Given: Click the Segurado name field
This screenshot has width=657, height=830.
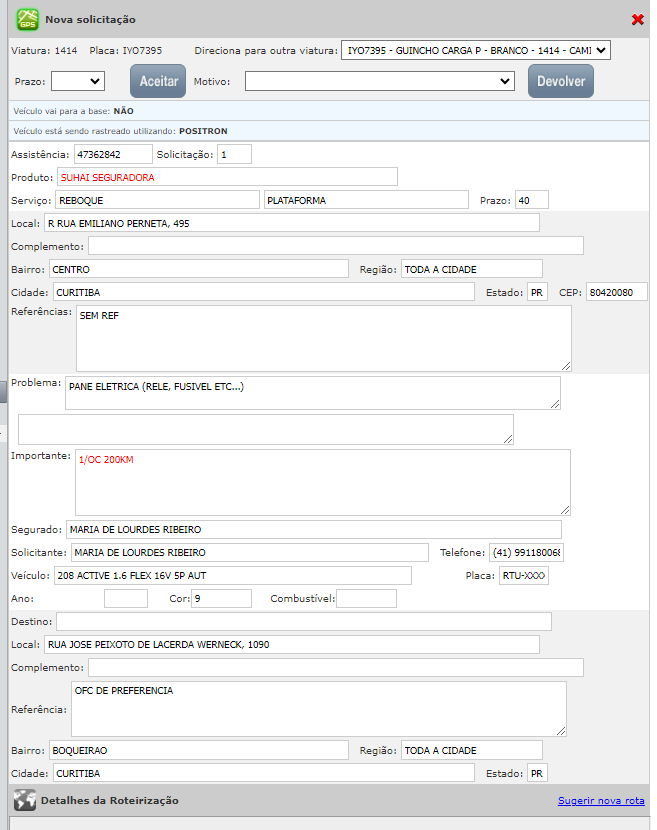Looking at the screenshot, I should [313, 529].
